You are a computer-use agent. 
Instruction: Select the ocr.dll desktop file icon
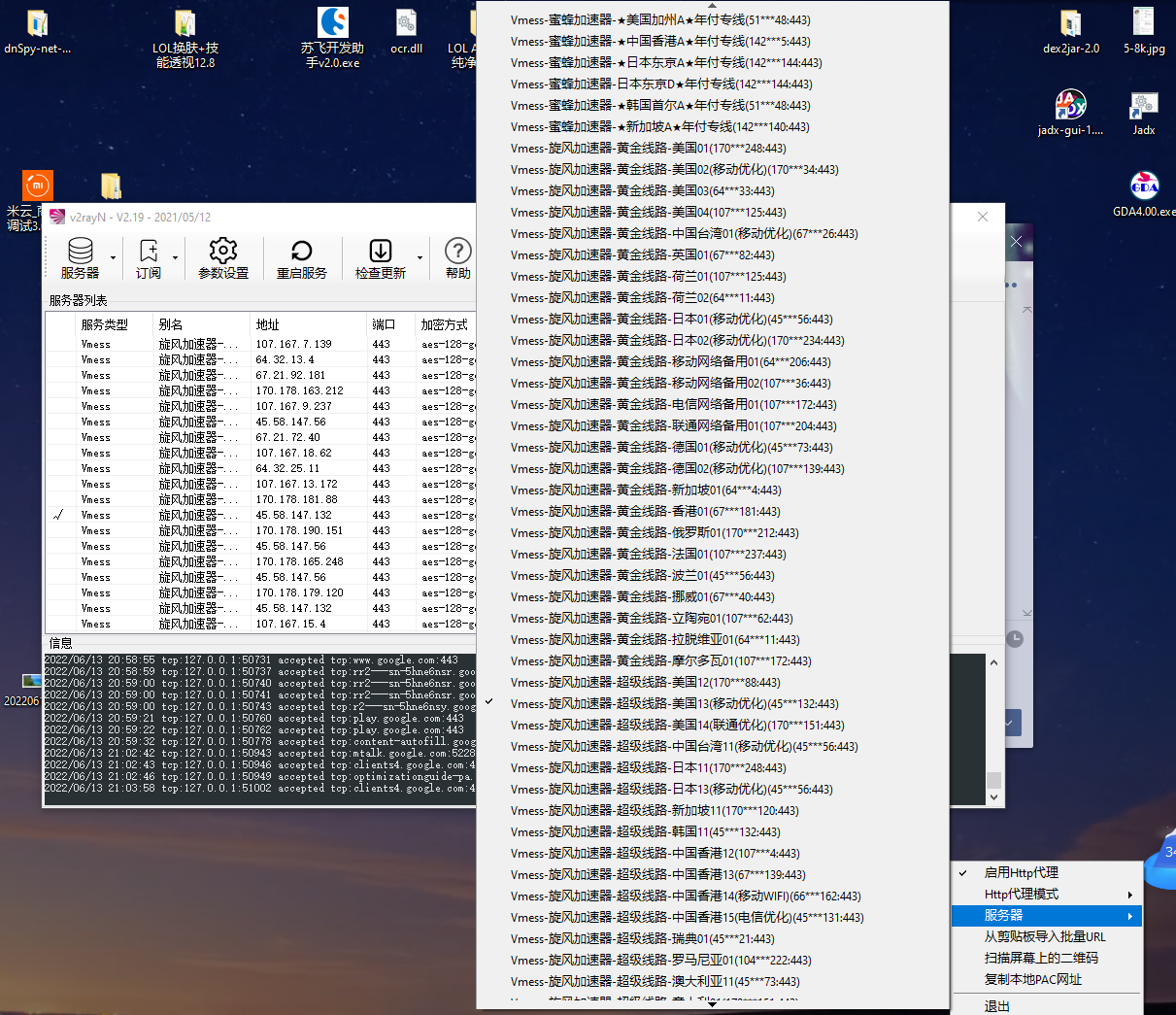coord(407,31)
